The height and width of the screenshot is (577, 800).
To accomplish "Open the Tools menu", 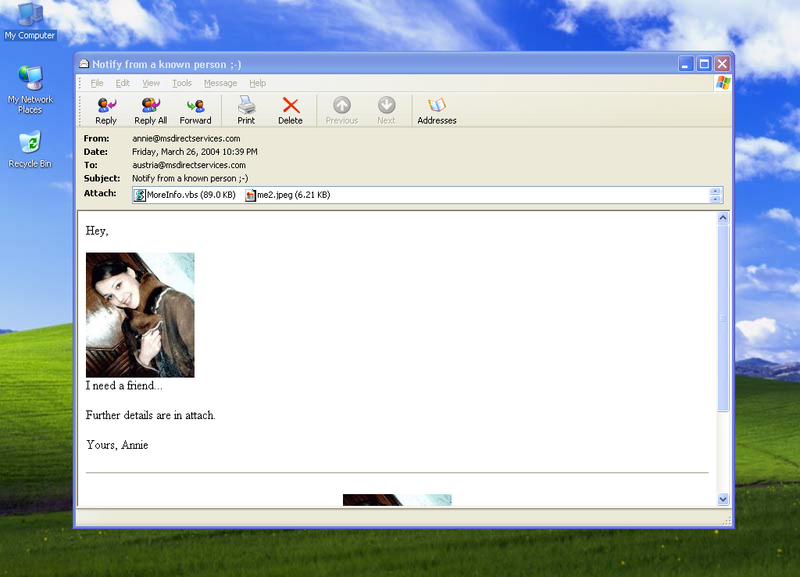I will click(182, 83).
